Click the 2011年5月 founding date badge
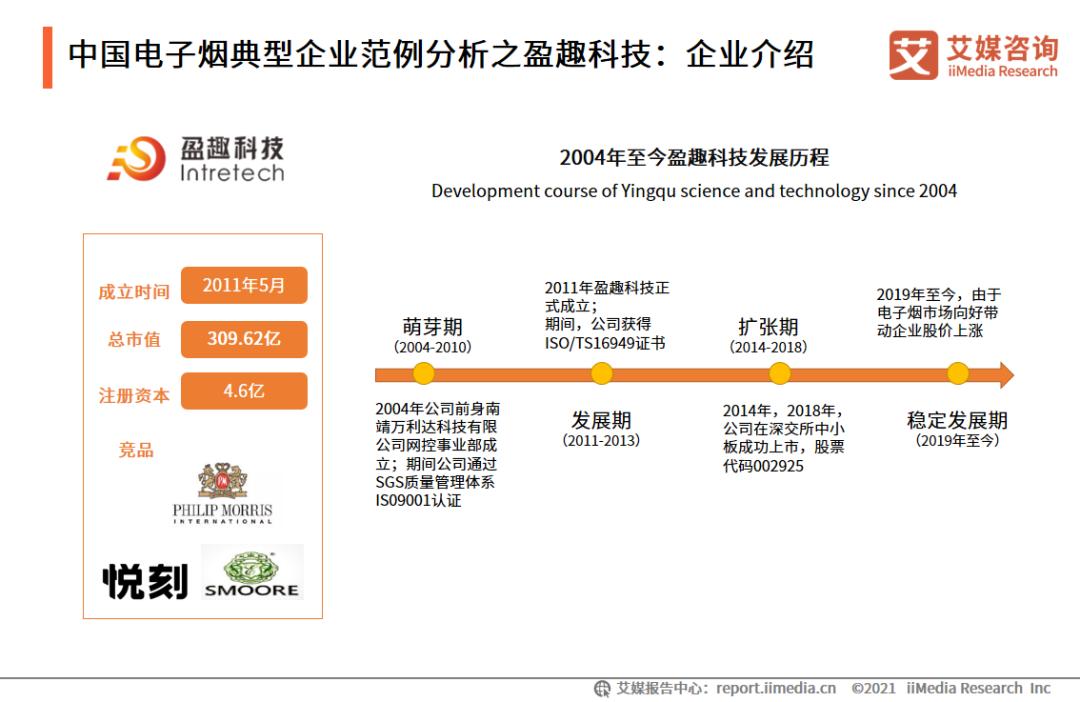 (x=245, y=285)
